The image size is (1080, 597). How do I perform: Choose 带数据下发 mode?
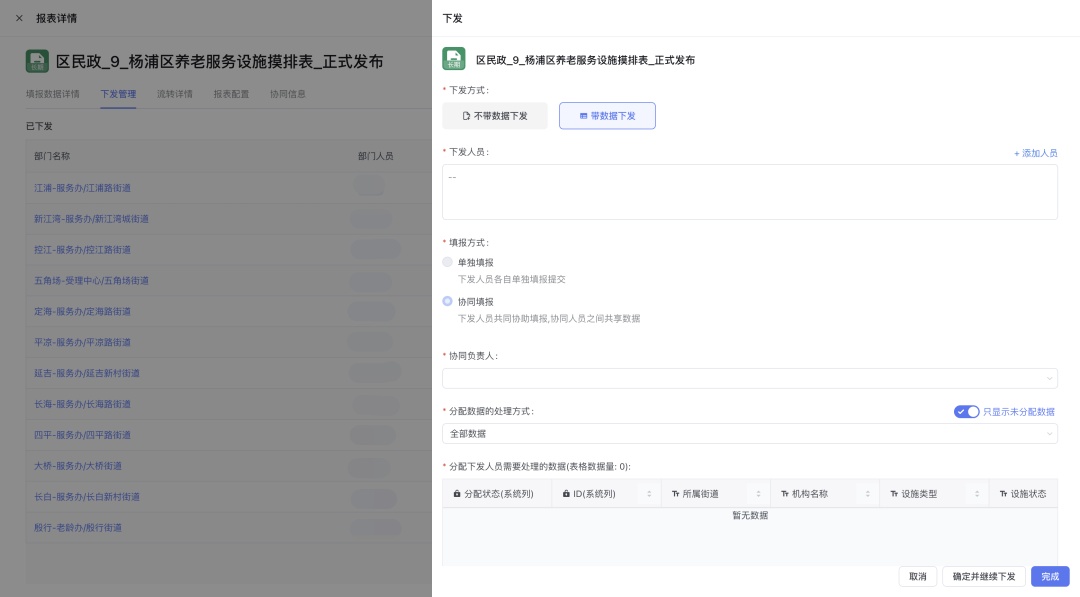(607, 116)
